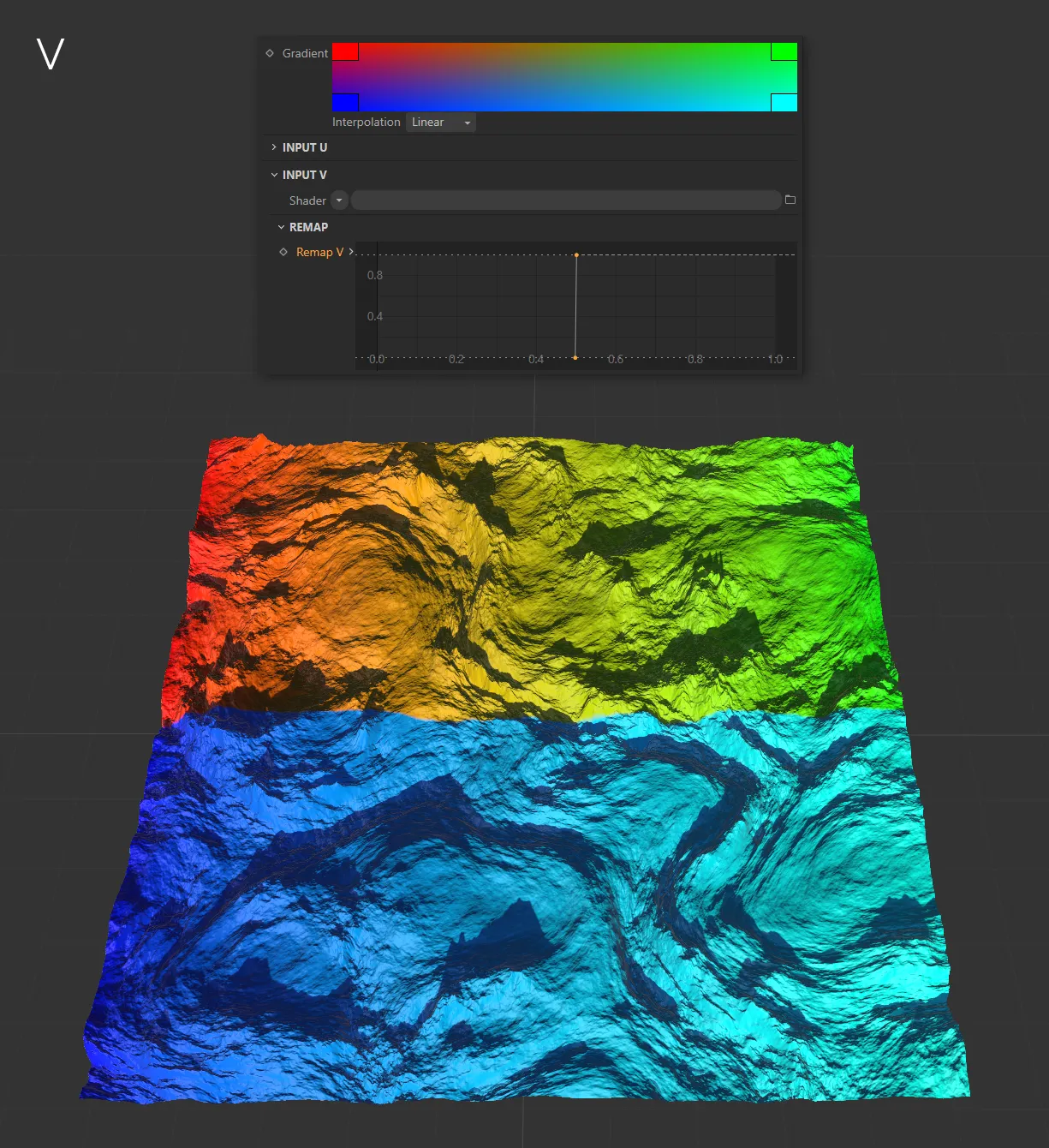This screenshot has height=1148, width=1049.
Task: Select the red top-left gradient corner swatch
Action: (345, 52)
